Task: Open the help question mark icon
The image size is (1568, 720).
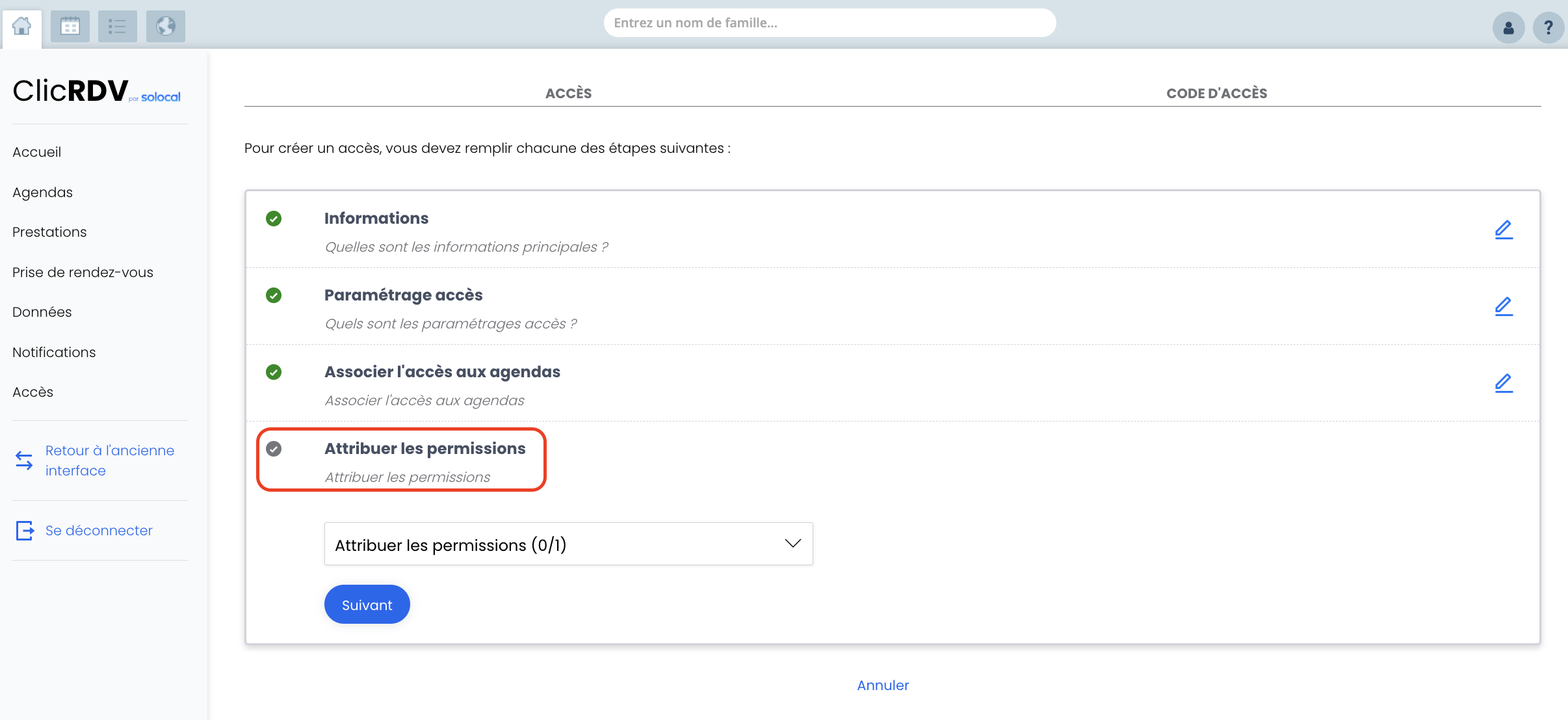Action: click(x=1548, y=28)
